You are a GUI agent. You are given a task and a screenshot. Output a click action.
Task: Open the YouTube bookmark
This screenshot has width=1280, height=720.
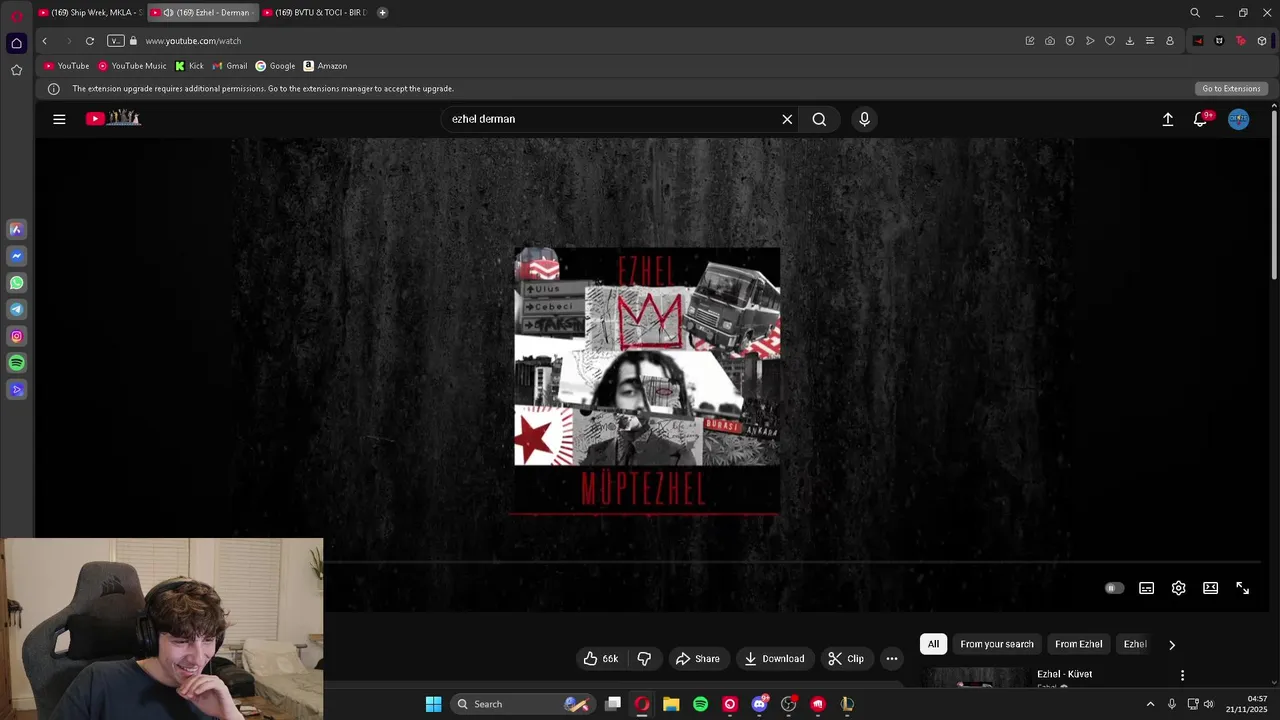pos(67,66)
